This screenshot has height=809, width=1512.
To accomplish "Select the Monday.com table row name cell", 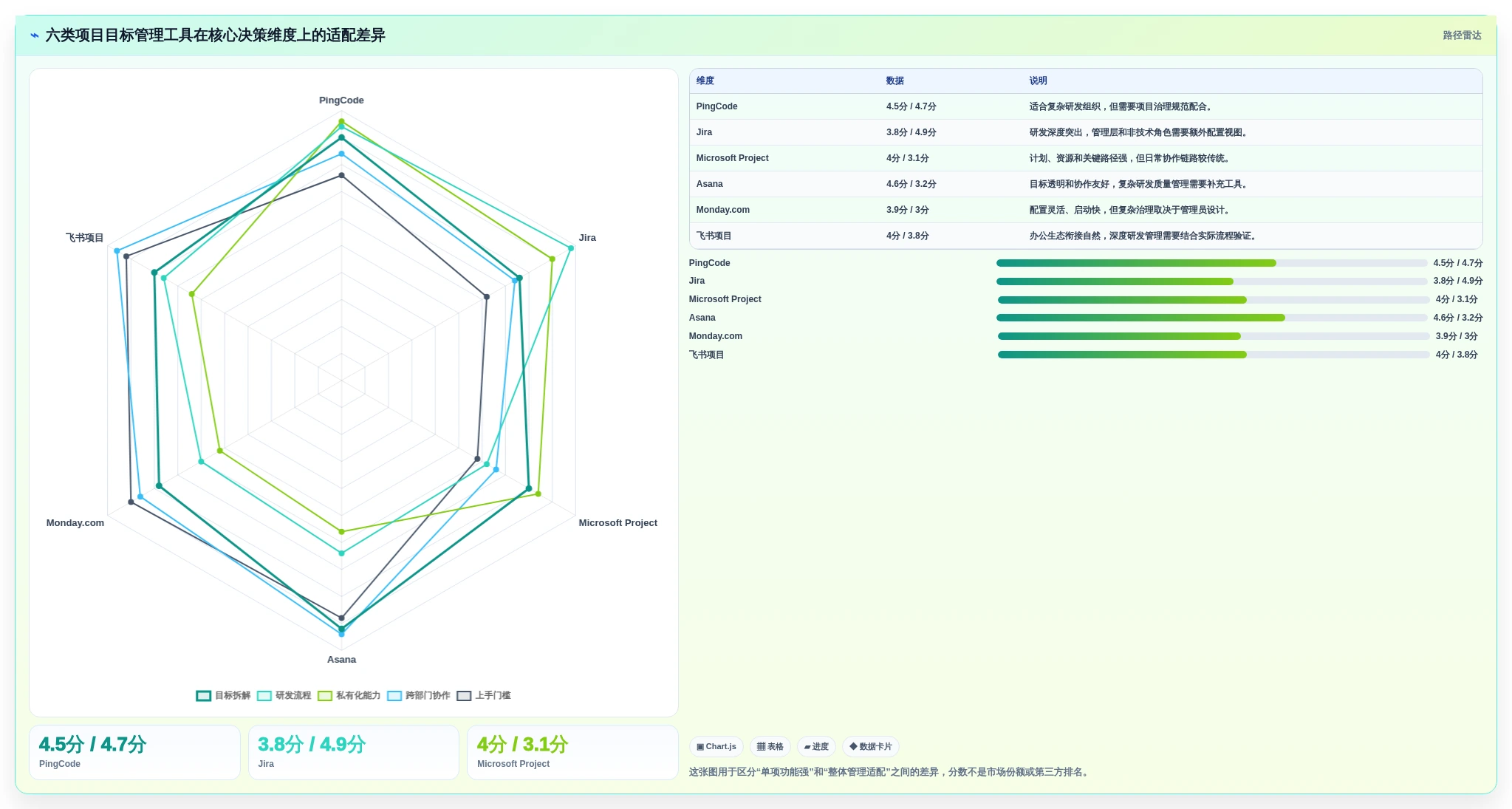I will click(722, 210).
